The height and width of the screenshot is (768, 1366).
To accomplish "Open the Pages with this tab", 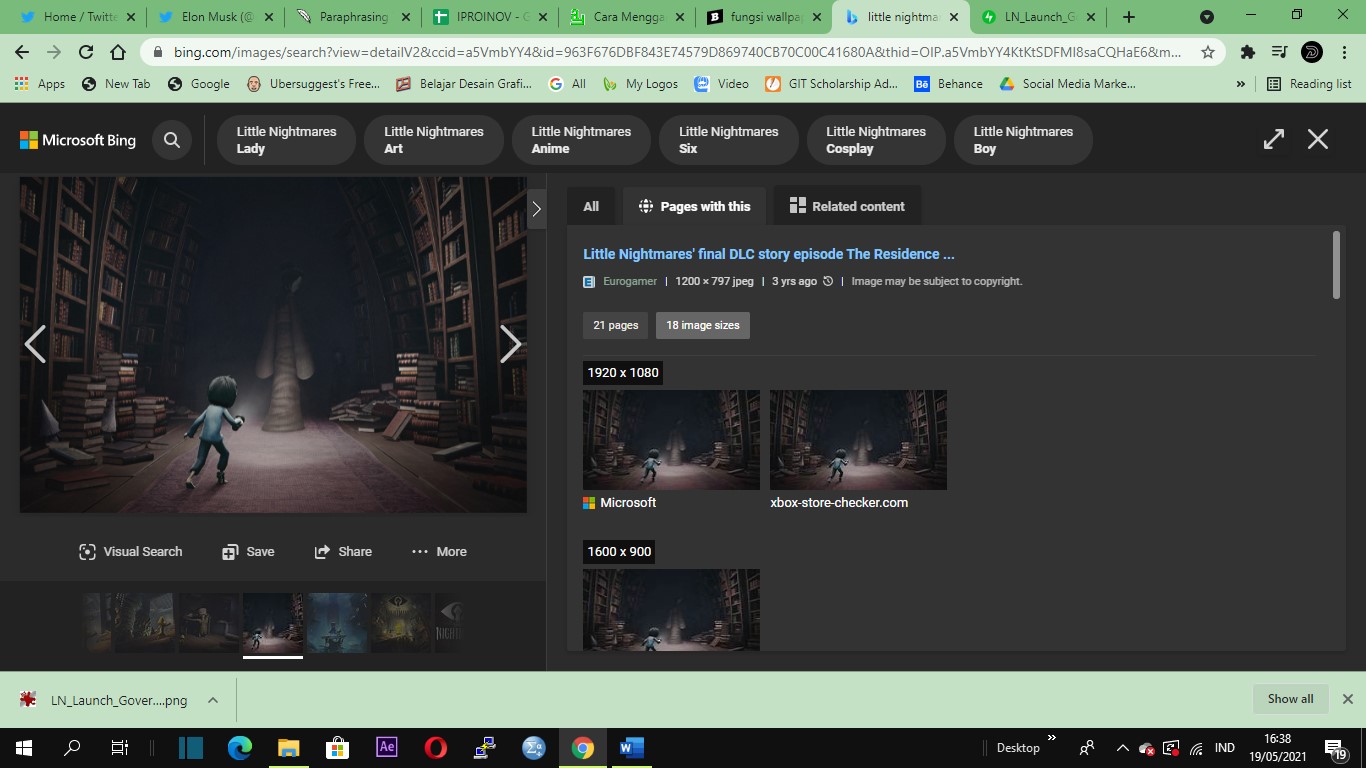I will point(694,206).
